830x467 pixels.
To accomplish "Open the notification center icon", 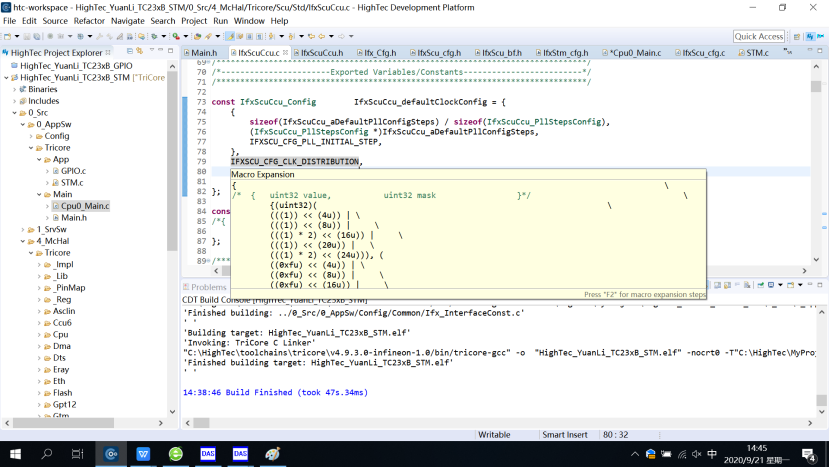I will 808,454.
